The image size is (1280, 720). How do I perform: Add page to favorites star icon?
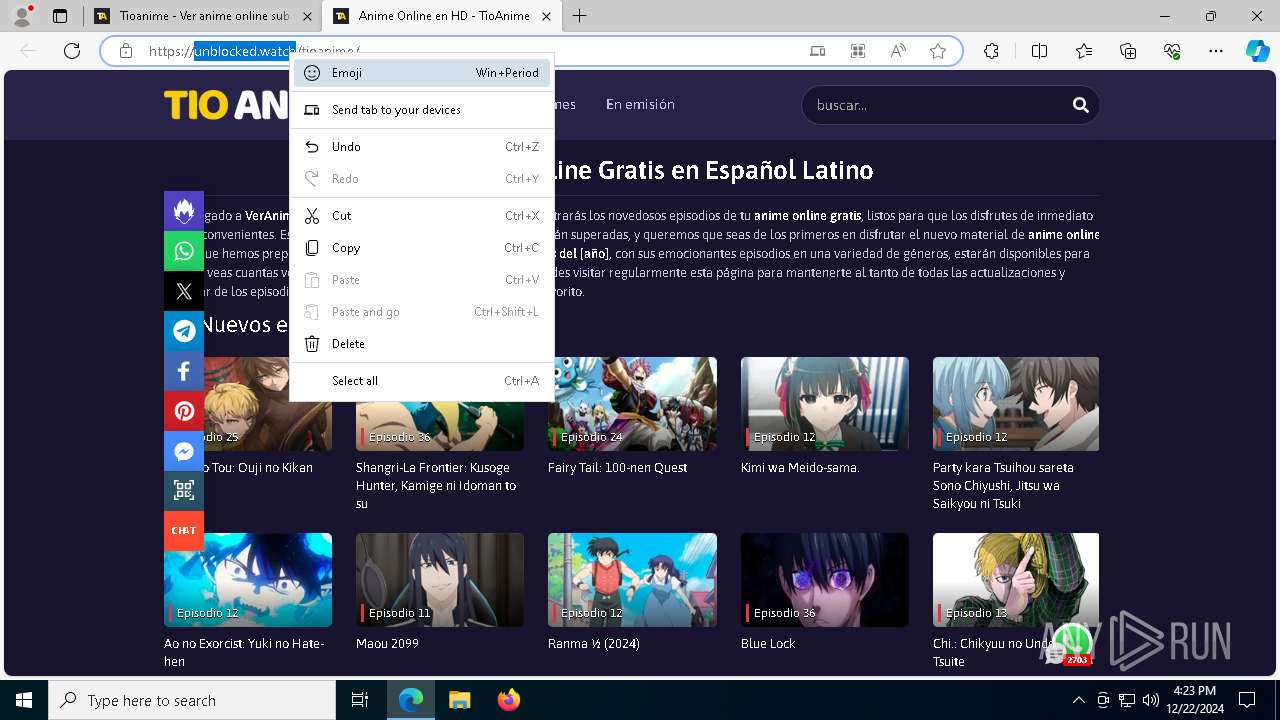click(x=938, y=51)
